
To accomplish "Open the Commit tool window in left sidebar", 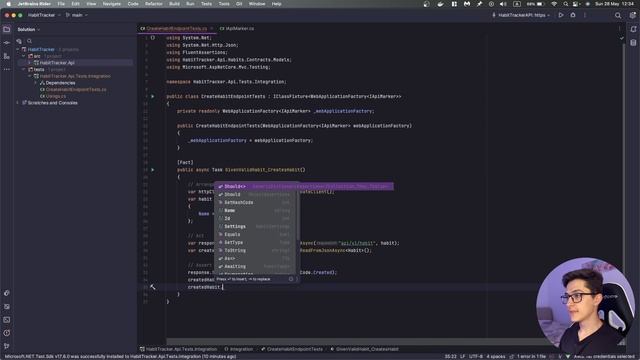I will (7, 43).
